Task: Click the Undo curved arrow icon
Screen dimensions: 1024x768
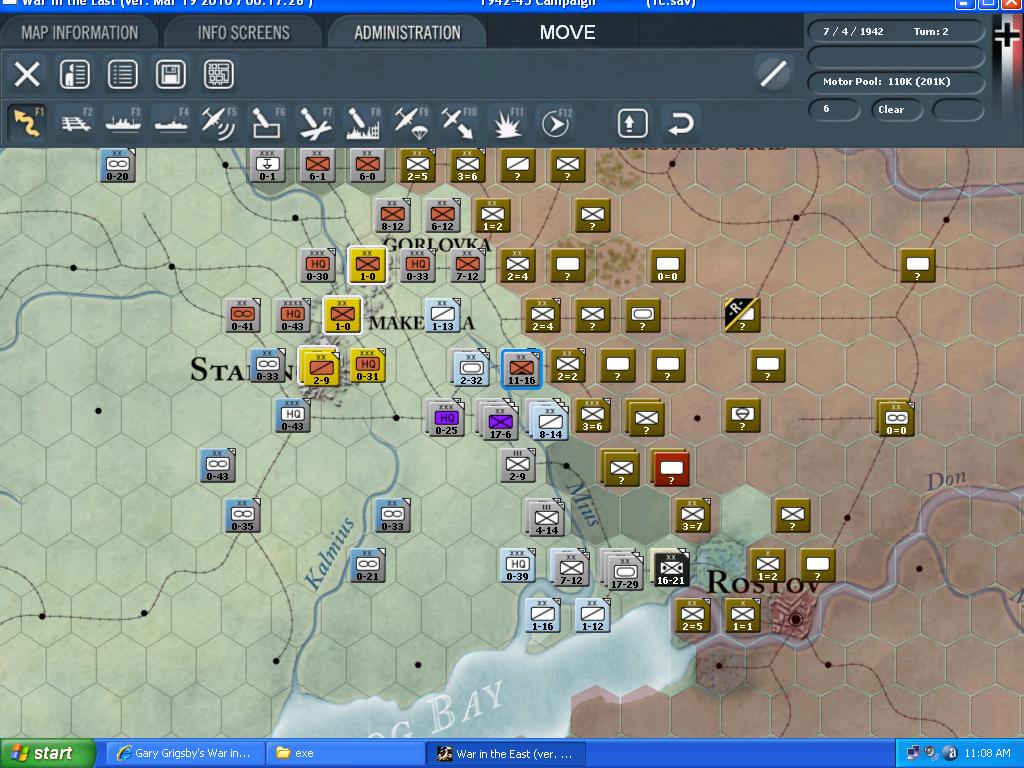Action: [x=680, y=123]
